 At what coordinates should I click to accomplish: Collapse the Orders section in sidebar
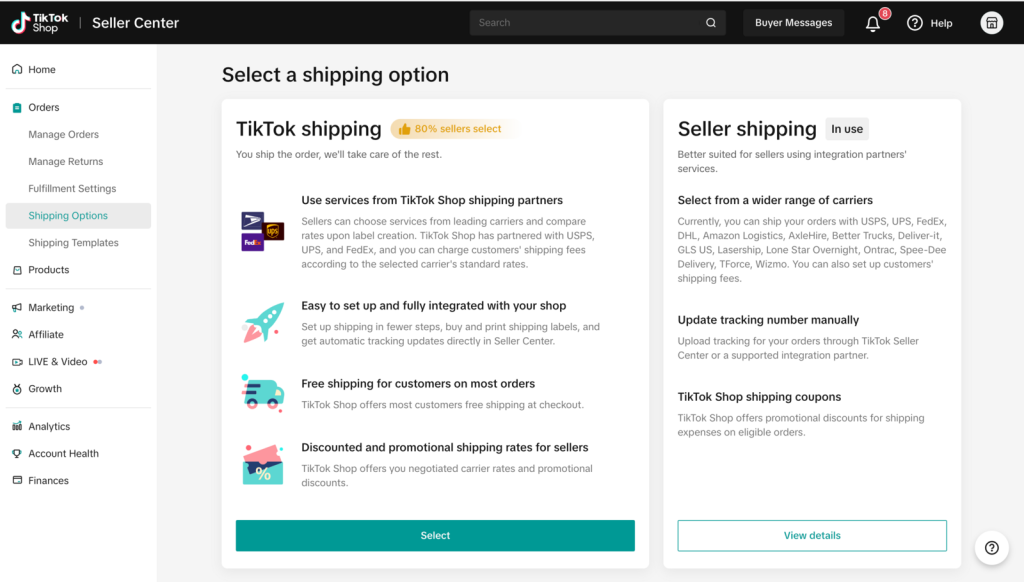click(x=45, y=107)
